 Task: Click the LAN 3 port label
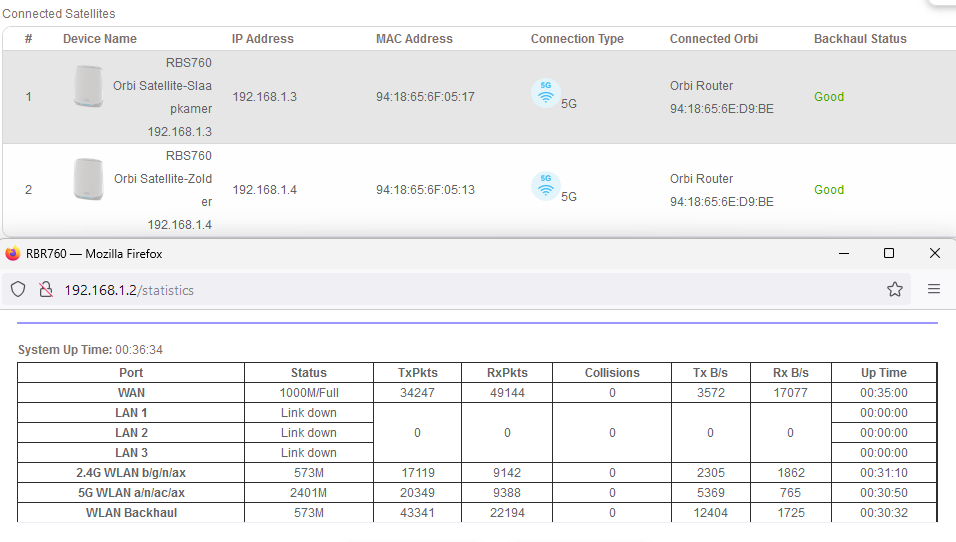131,453
